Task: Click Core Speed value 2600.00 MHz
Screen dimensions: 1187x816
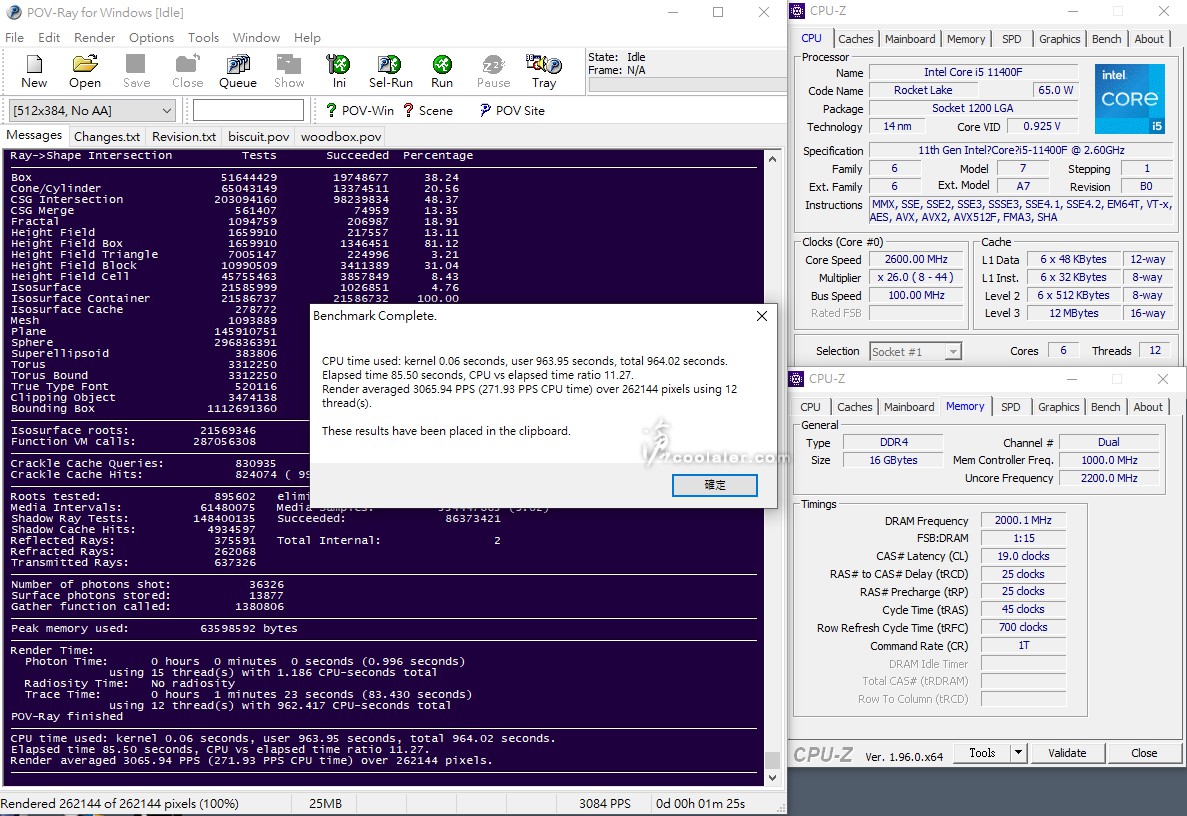Action: 916,260
